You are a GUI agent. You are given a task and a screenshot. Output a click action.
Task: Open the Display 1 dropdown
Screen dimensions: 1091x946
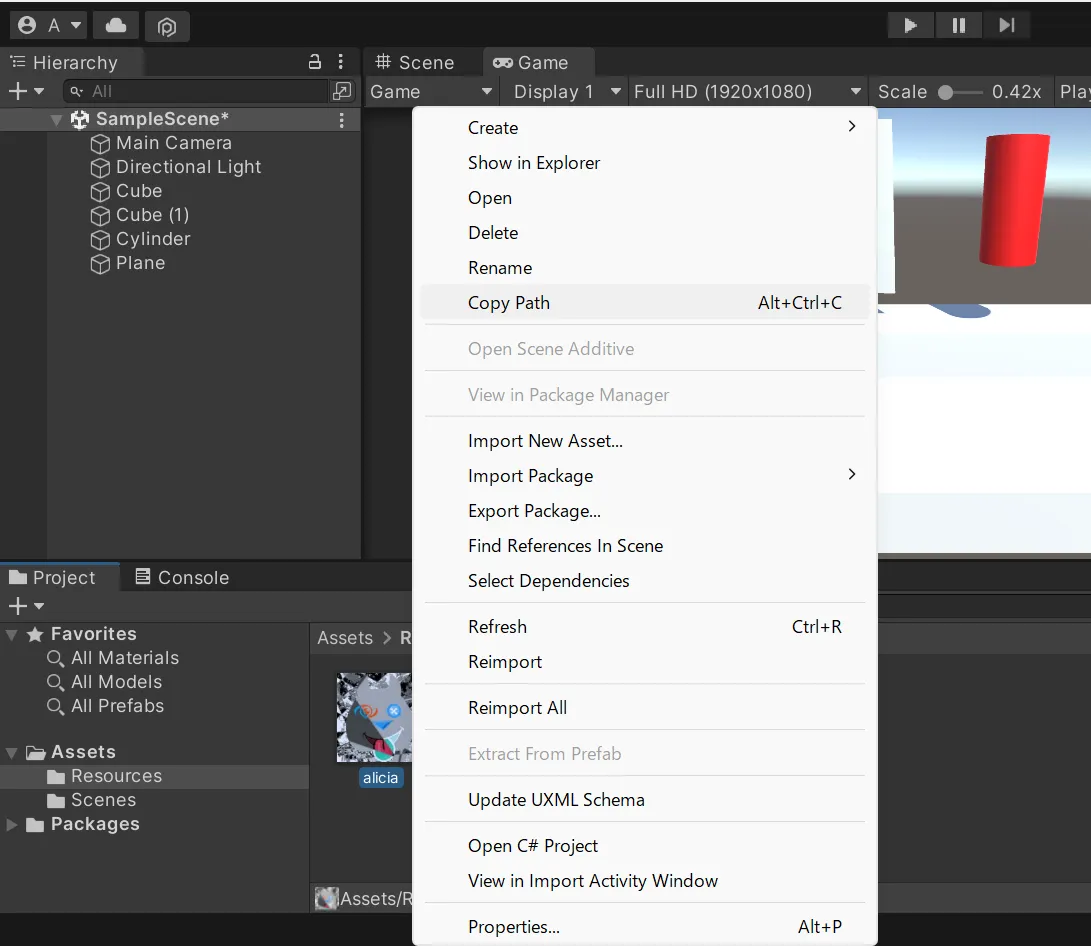(x=566, y=92)
